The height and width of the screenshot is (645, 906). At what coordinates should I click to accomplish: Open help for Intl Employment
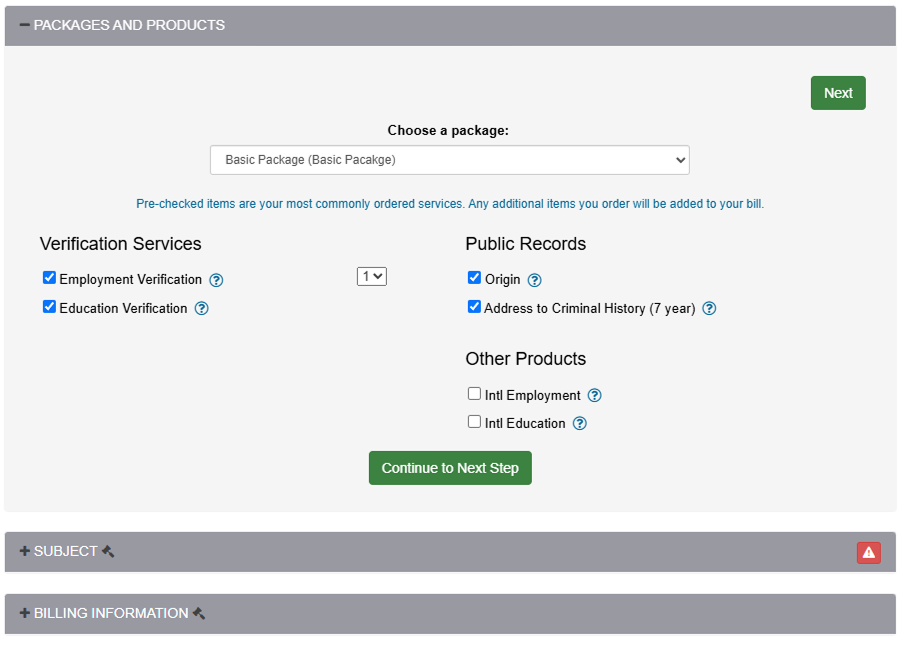click(594, 395)
